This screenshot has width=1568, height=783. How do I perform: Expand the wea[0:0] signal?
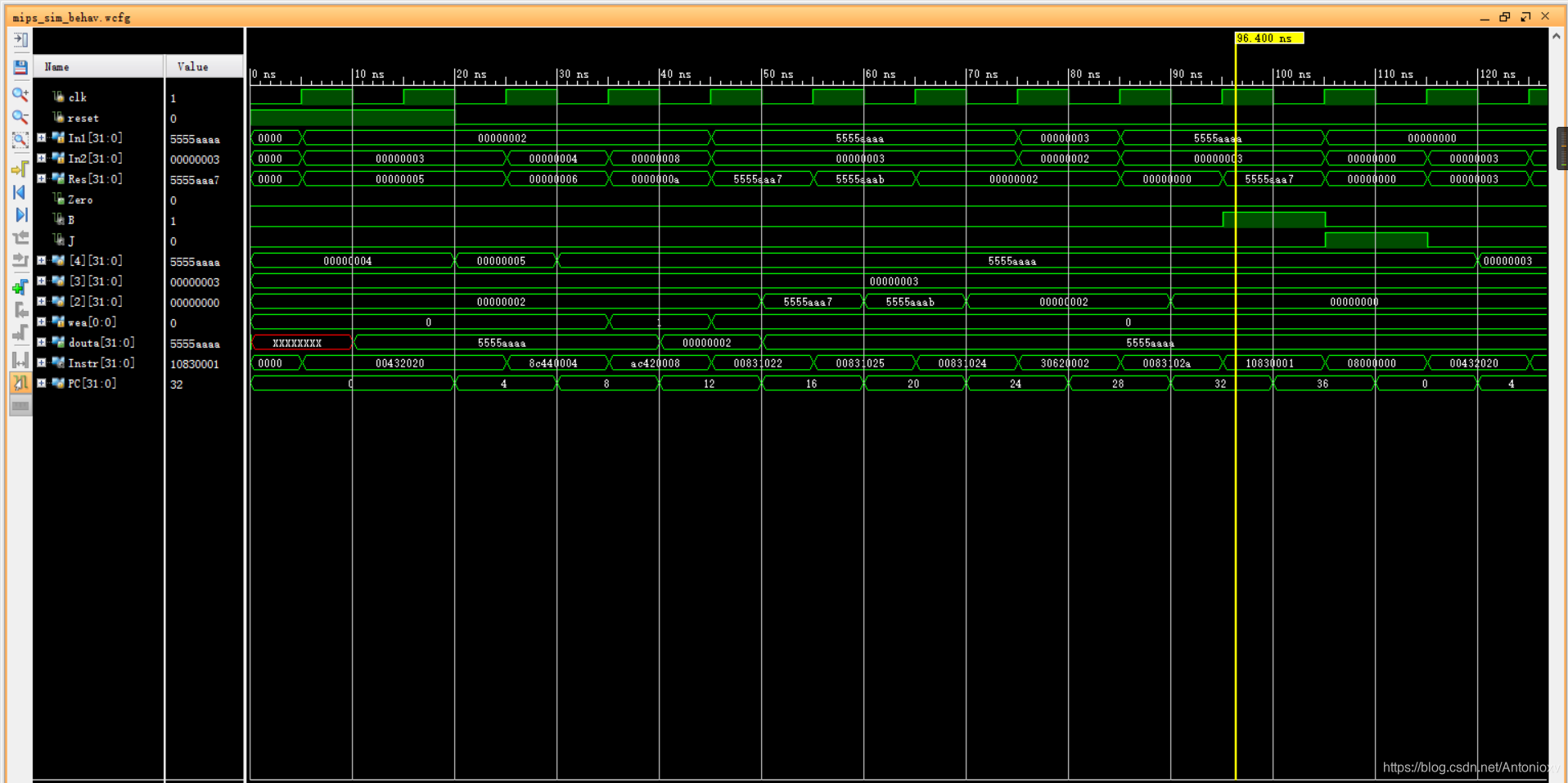coord(42,322)
